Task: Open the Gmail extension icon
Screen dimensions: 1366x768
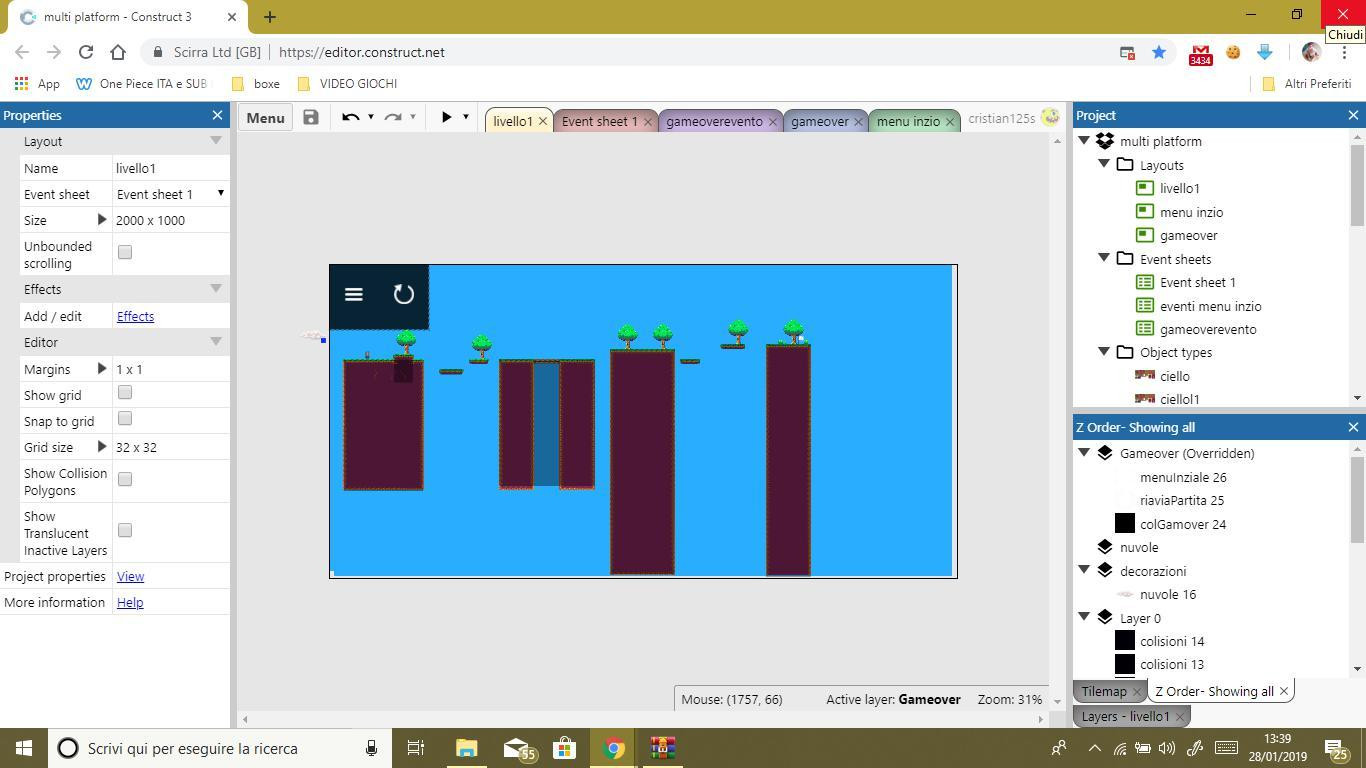Action: [1200, 53]
